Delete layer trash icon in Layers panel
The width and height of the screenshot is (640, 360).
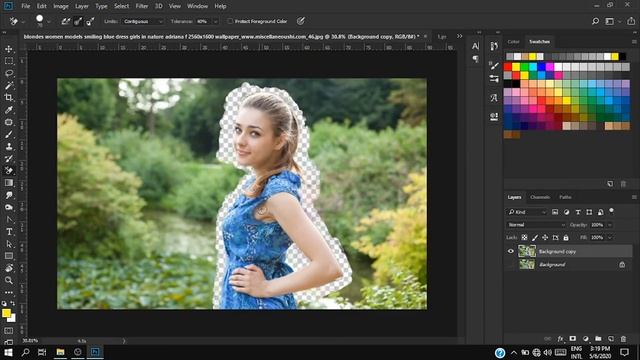[x=623, y=339]
